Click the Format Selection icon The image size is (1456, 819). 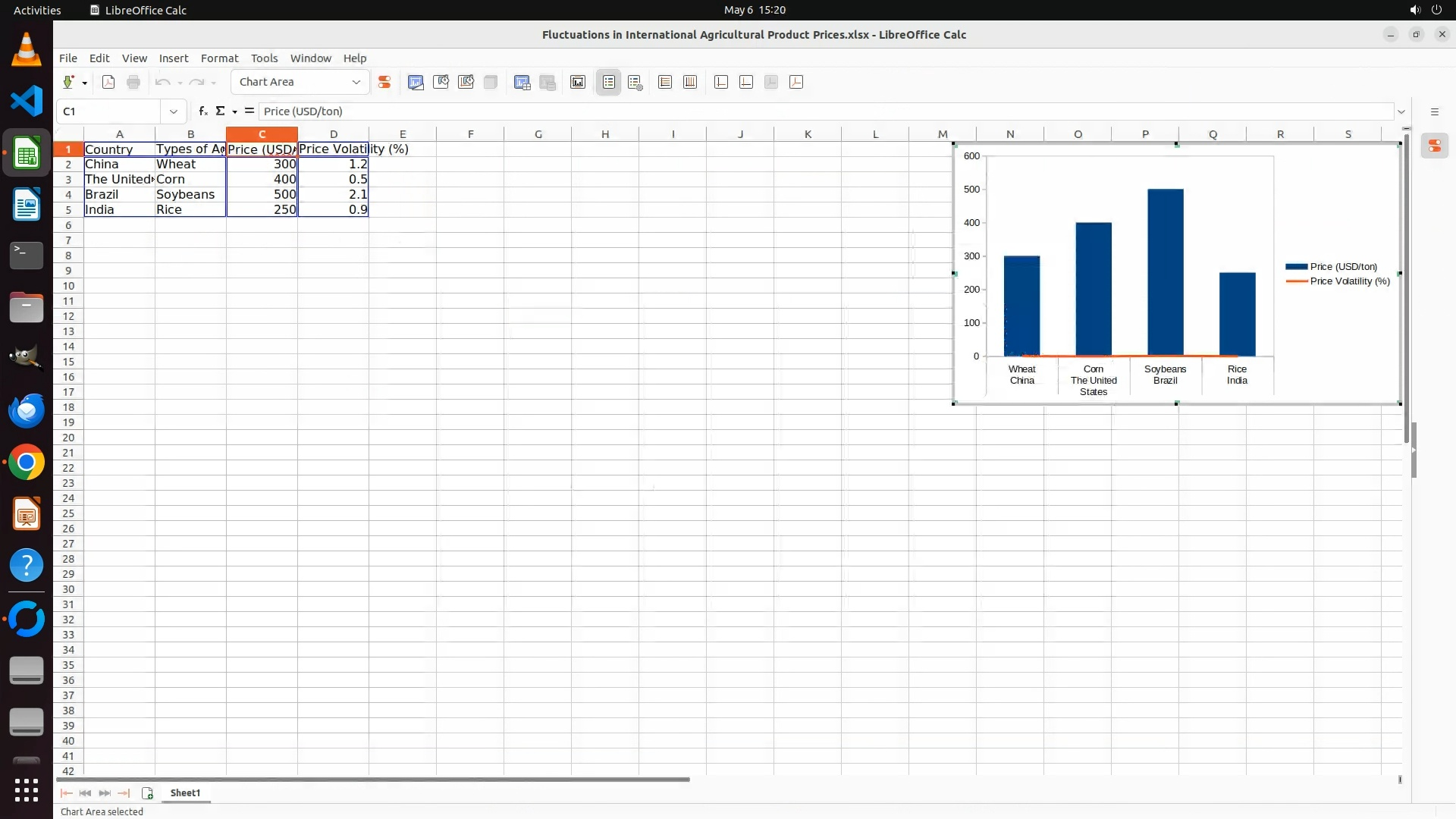[x=384, y=82]
